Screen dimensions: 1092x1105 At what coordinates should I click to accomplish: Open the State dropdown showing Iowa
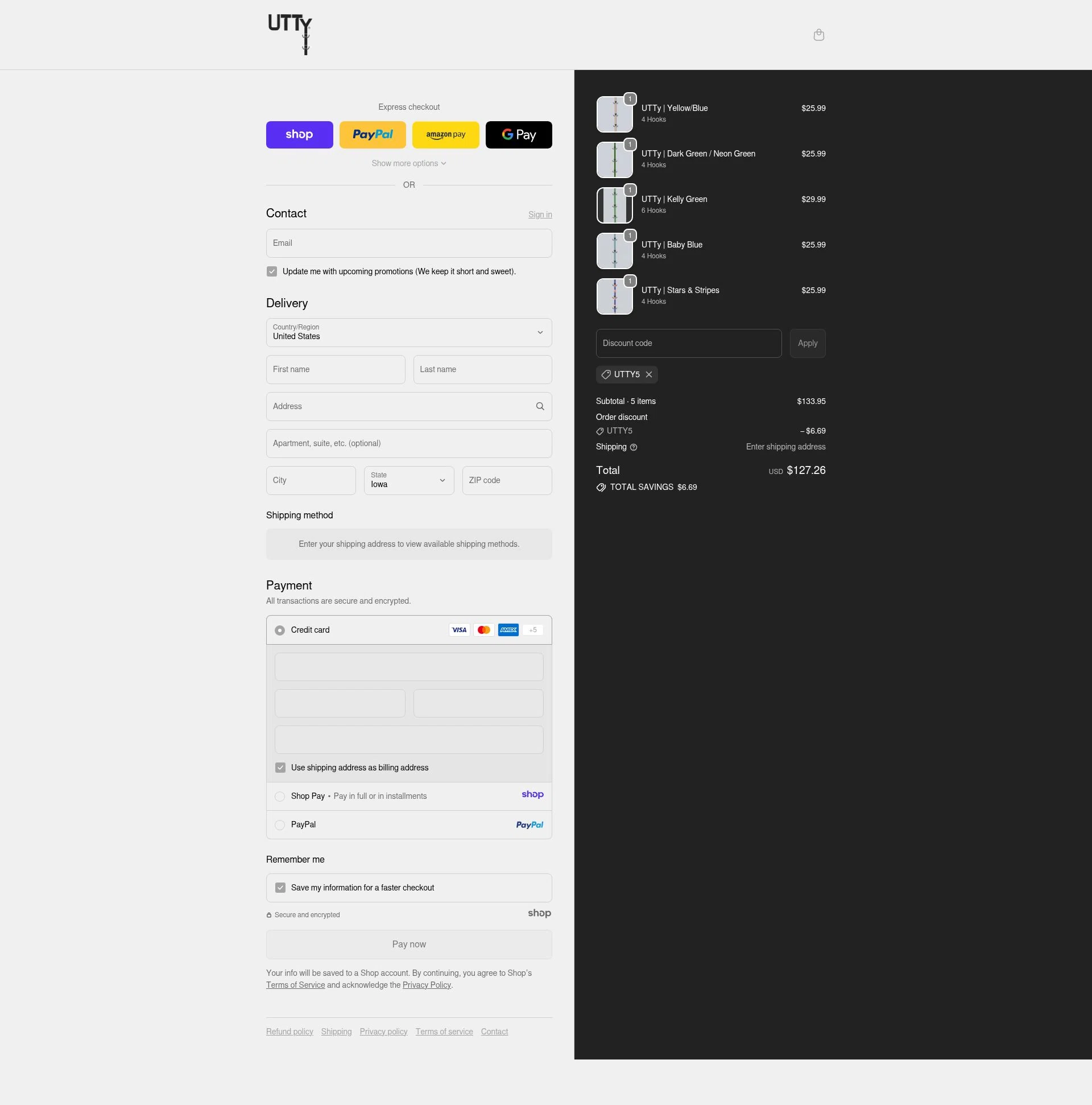[x=408, y=480]
